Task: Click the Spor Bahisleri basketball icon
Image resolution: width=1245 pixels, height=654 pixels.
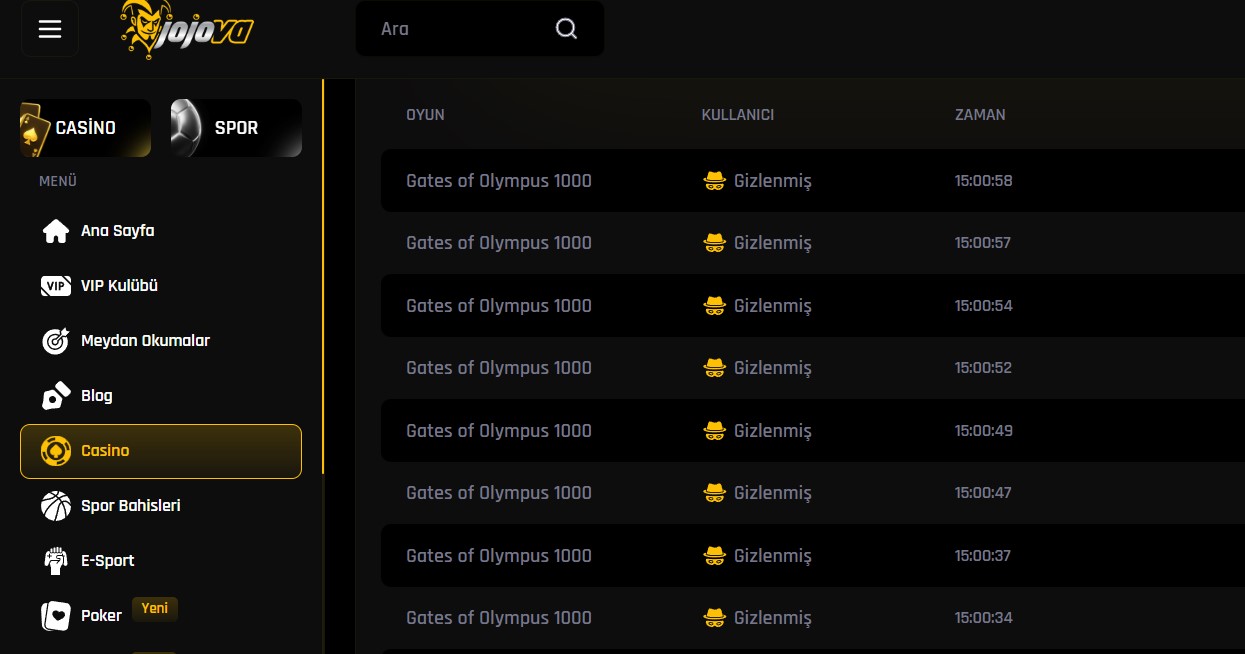Action: [55, 506]
